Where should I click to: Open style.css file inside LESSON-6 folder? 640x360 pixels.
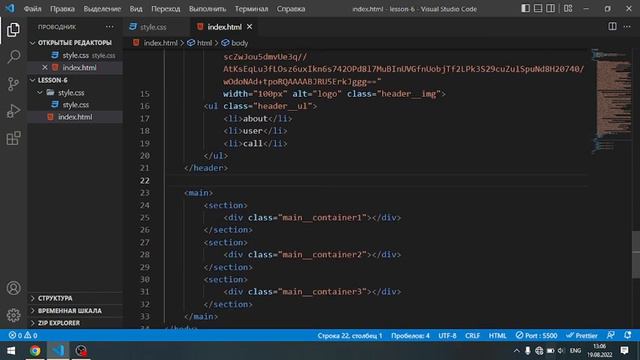[x=76, y=105]
